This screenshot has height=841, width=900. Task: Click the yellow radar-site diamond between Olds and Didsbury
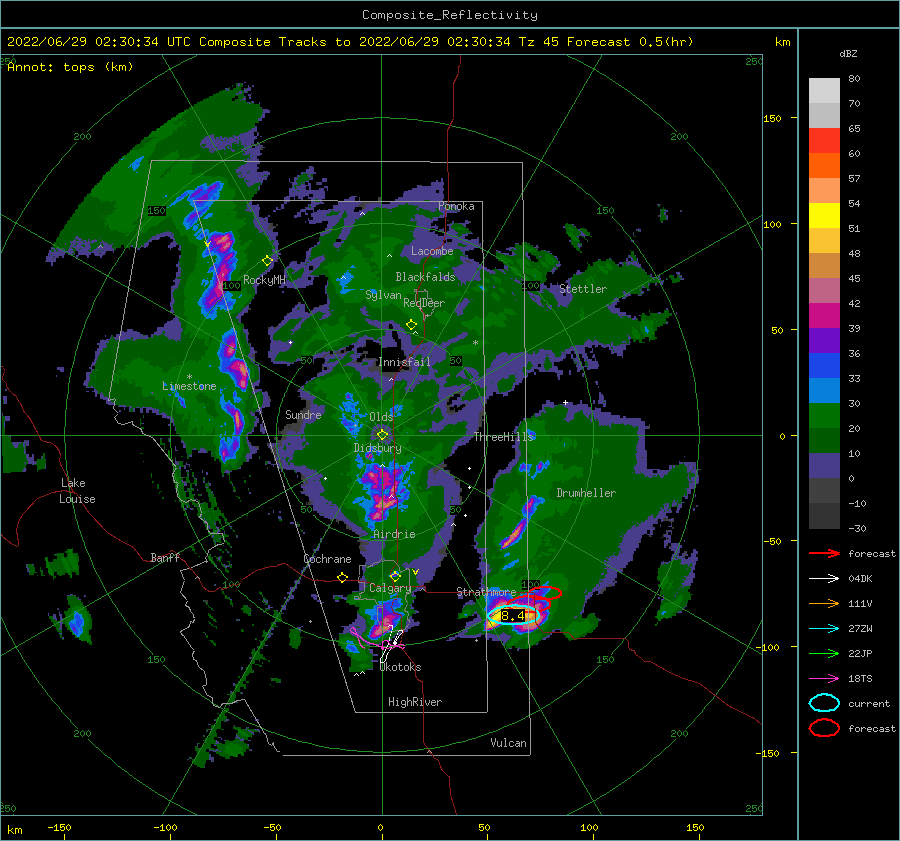coord(382,435)
